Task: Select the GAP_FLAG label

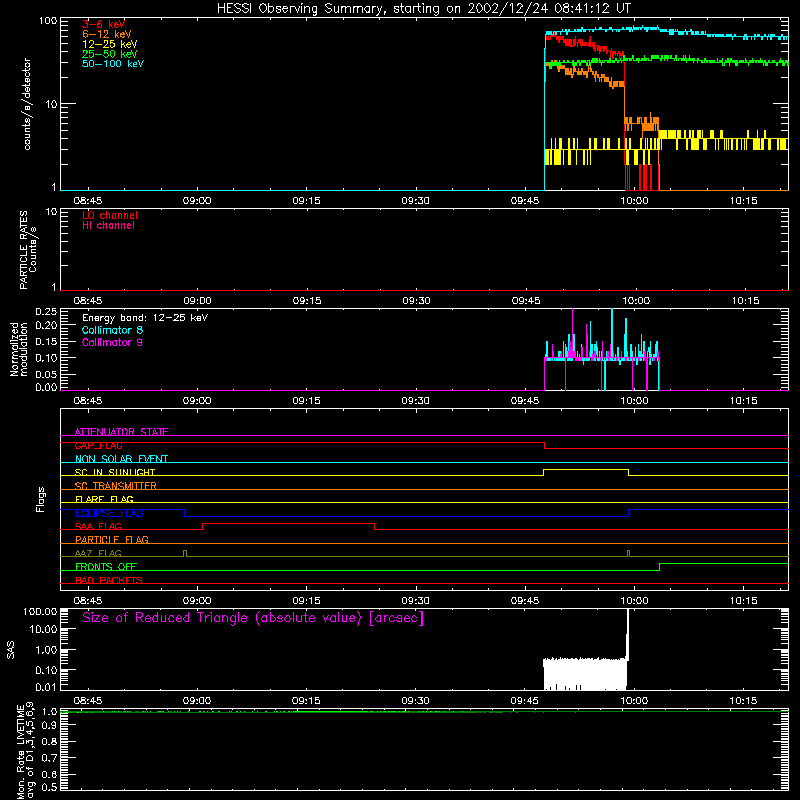Action: tap(98, 445)
